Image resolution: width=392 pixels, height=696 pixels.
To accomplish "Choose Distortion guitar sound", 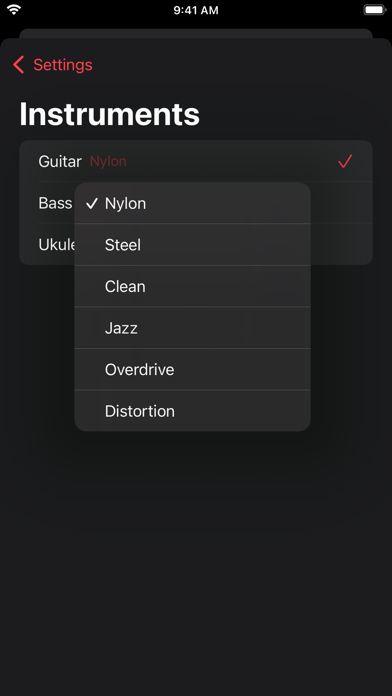I will click(192, 411).
